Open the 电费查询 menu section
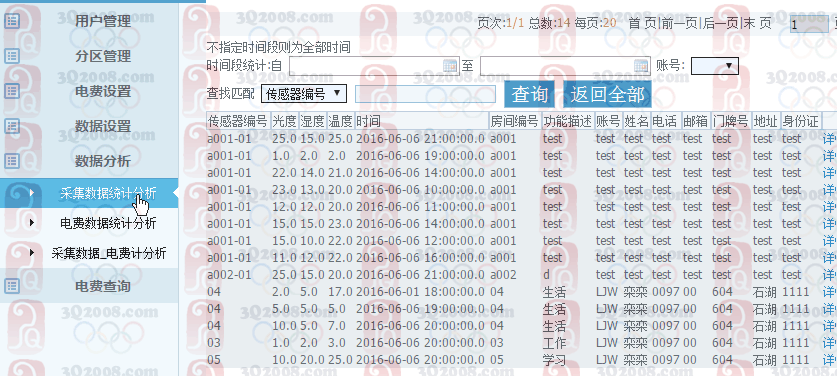This screenshot has height=376, width=837. pos(103,286)
